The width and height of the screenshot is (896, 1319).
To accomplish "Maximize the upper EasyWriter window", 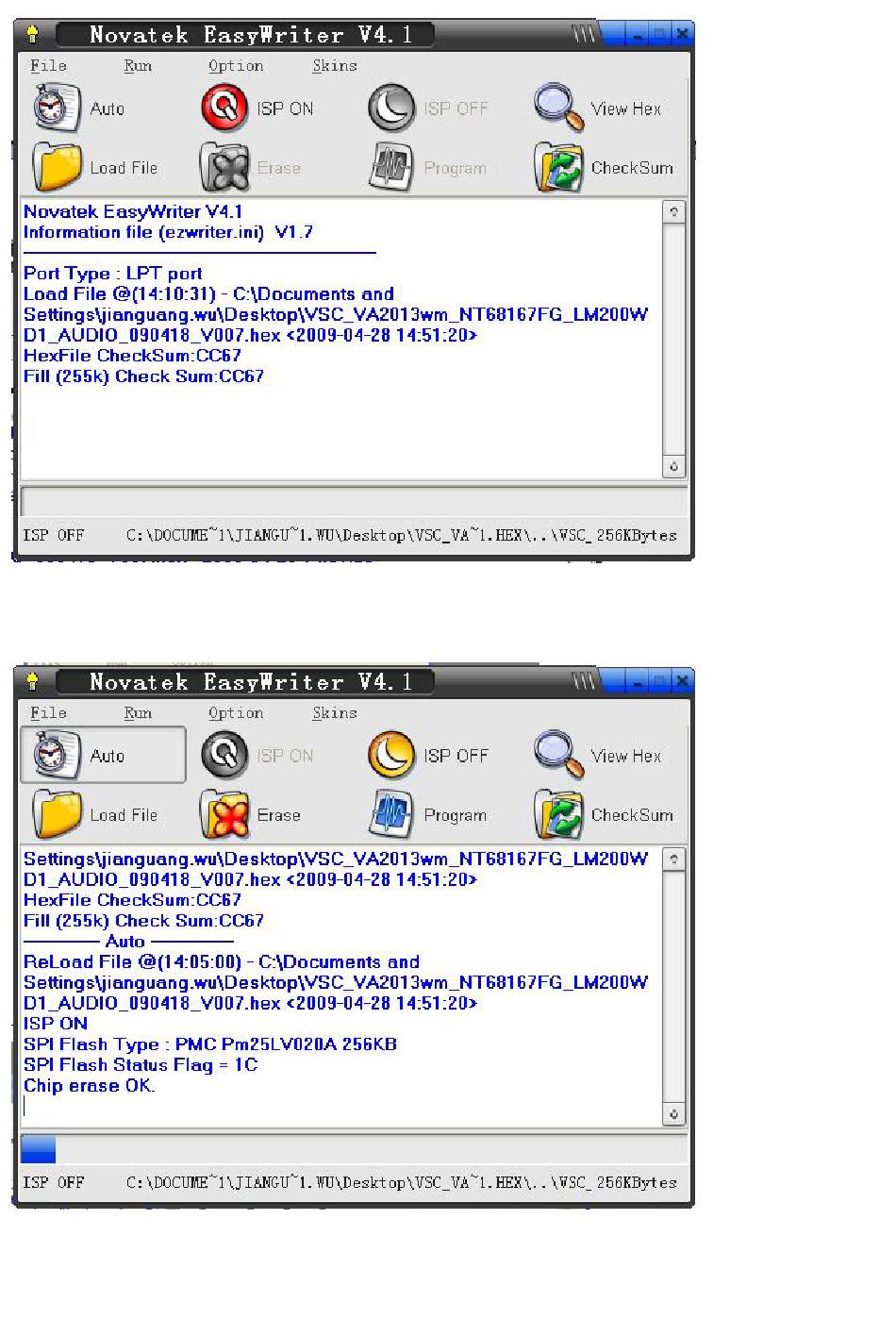I will coord(660,35).
